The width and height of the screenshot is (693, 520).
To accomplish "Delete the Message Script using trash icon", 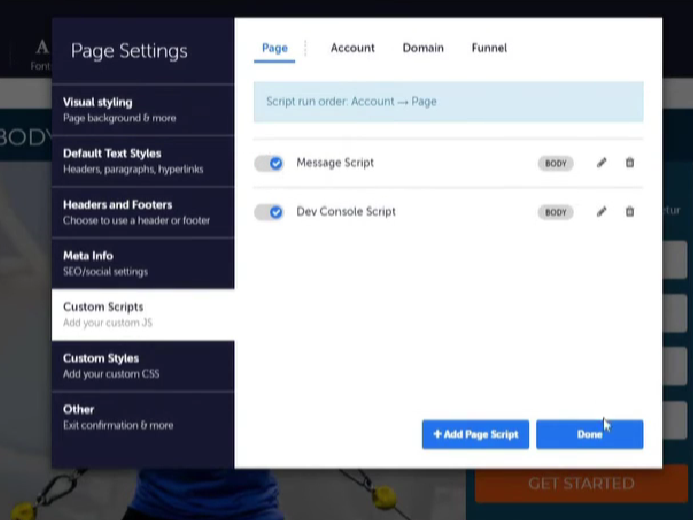I will coord(630,163).
